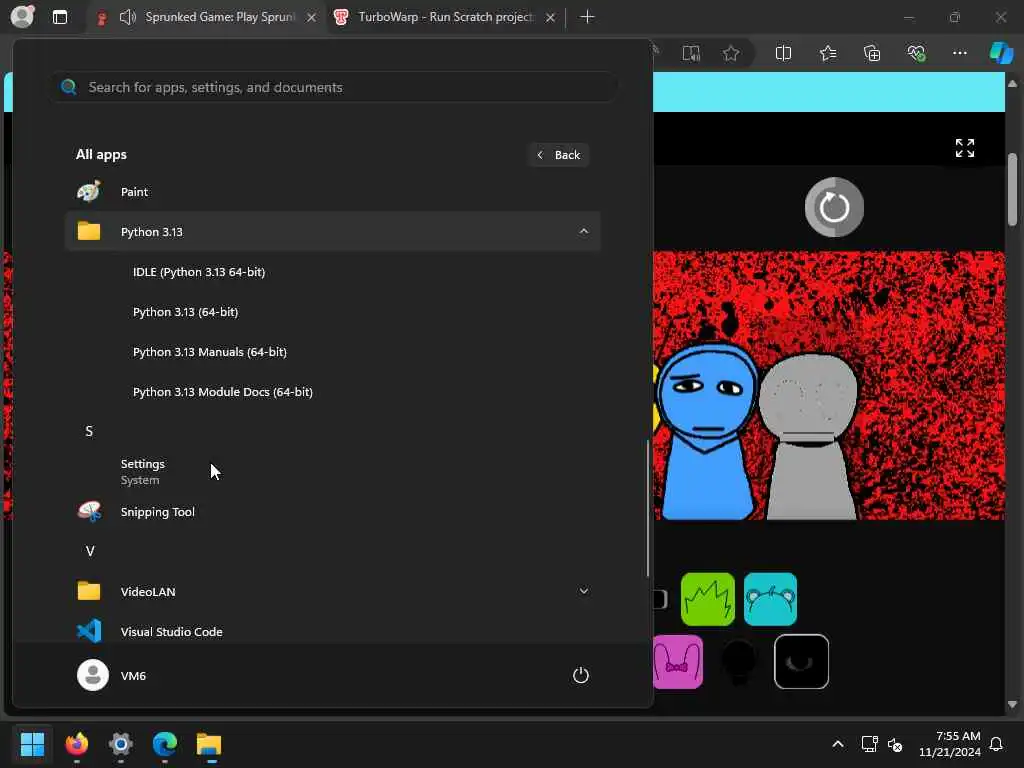Open the VideoLAN folder icon

point(89,591)
